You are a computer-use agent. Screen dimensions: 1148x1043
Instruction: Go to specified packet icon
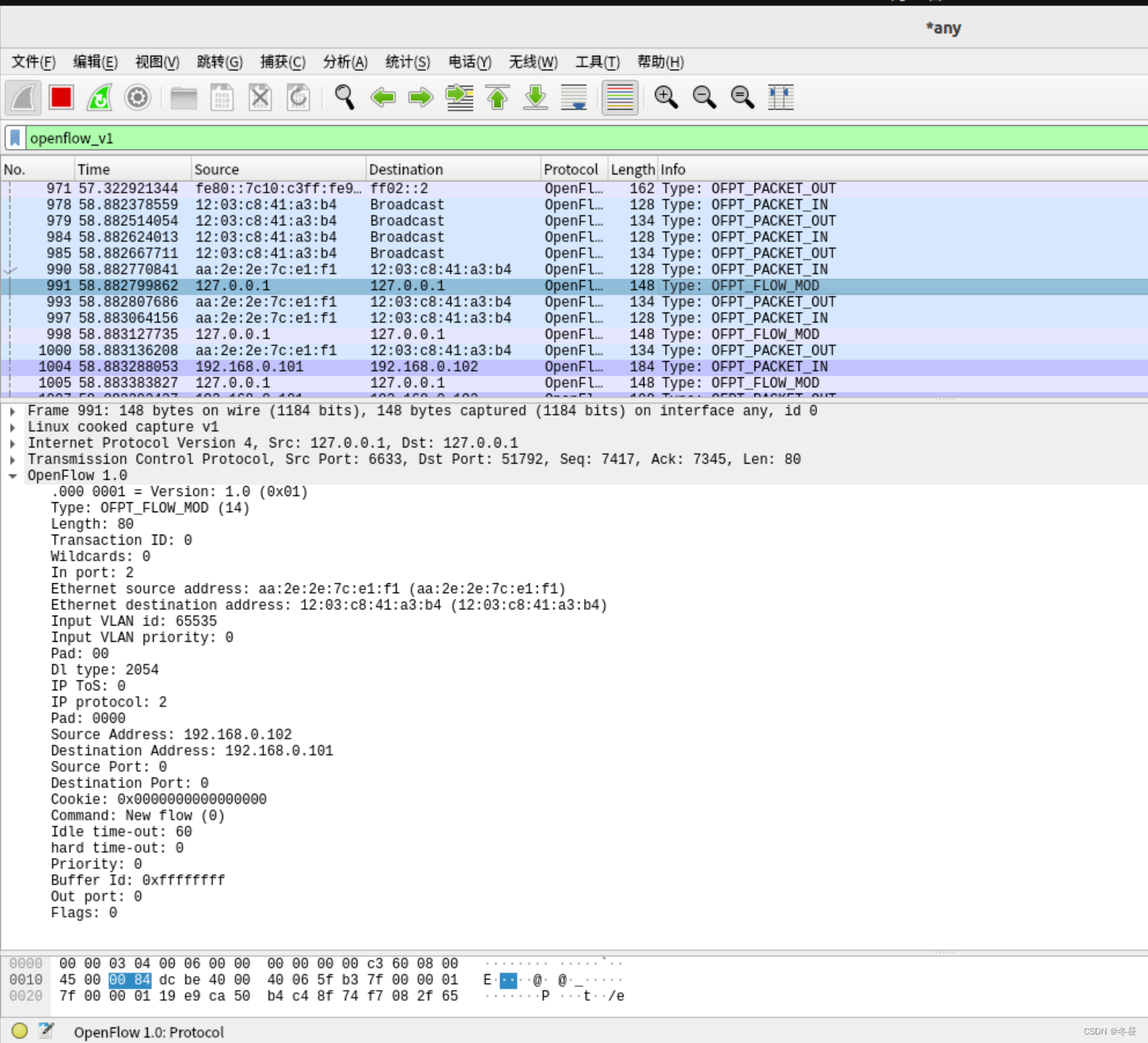tap(460, 97)
